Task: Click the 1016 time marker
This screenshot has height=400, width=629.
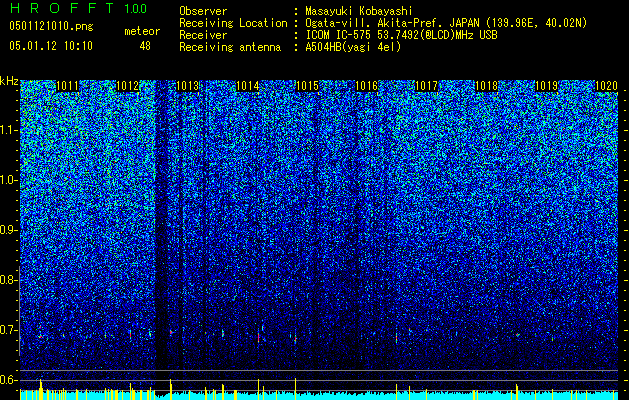Action: [x=367, y=86]
